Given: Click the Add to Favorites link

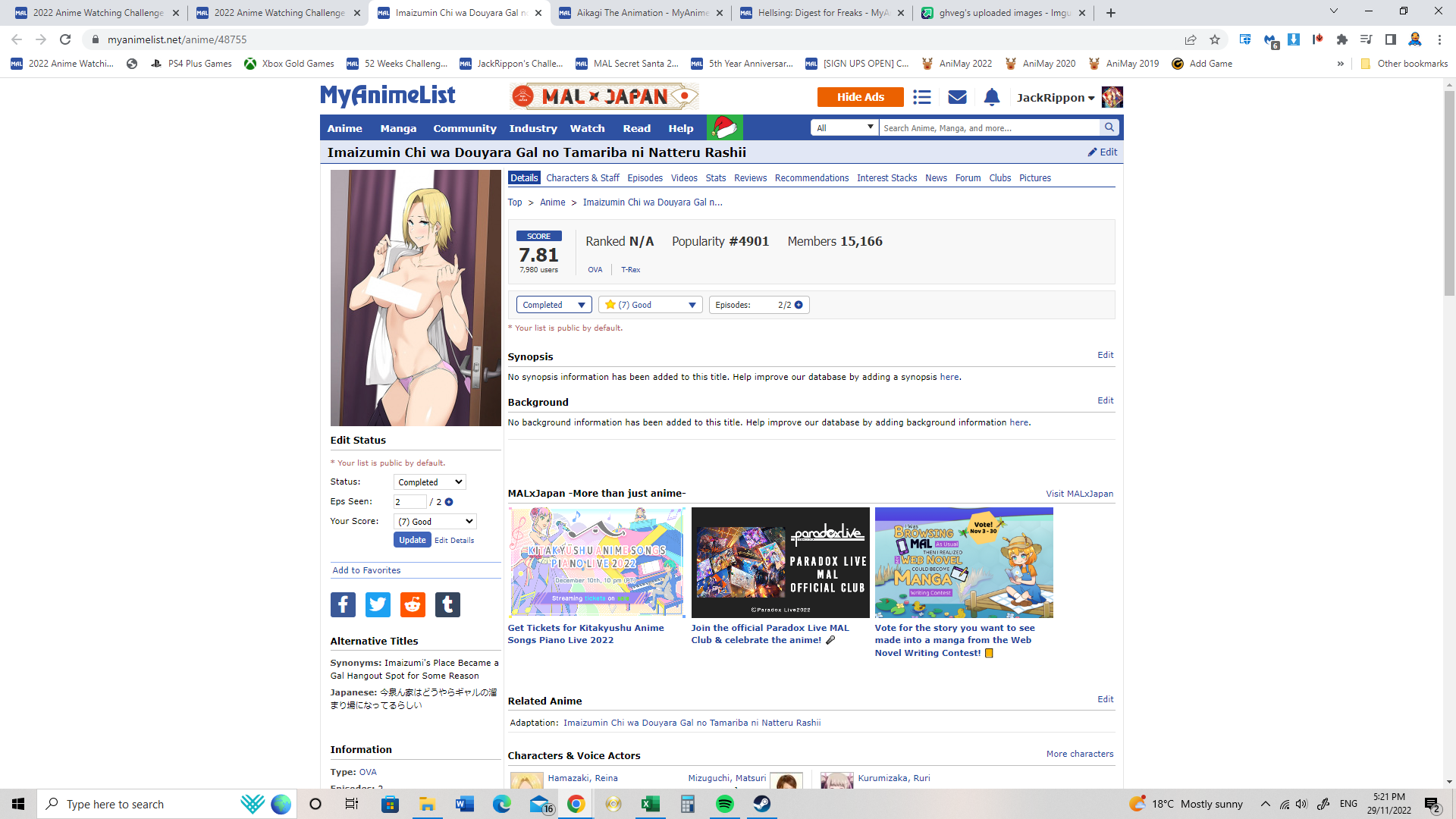Looking at the screenshot, I should [366, 570].
